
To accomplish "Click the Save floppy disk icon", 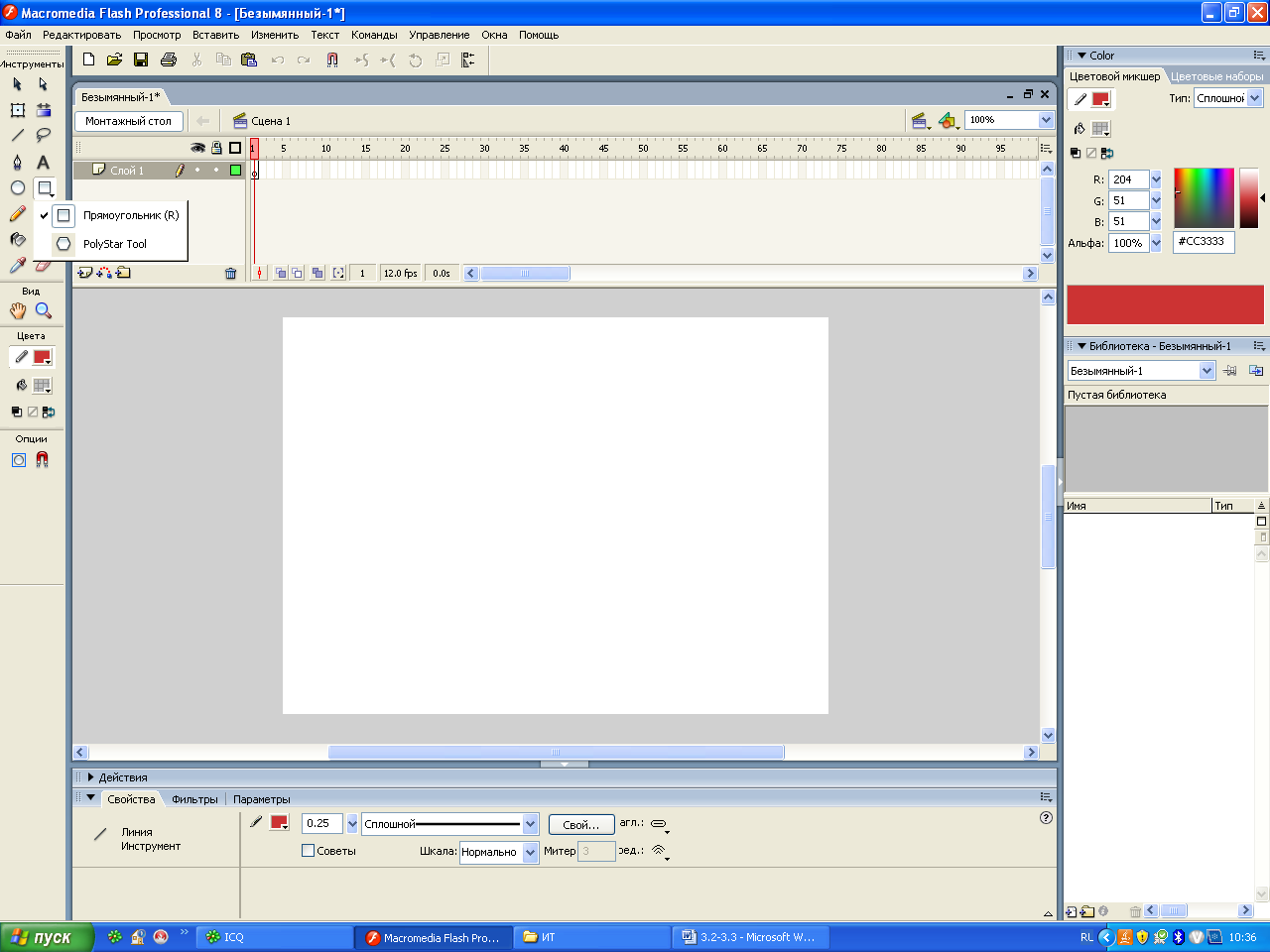I will [x=141, y=59].
